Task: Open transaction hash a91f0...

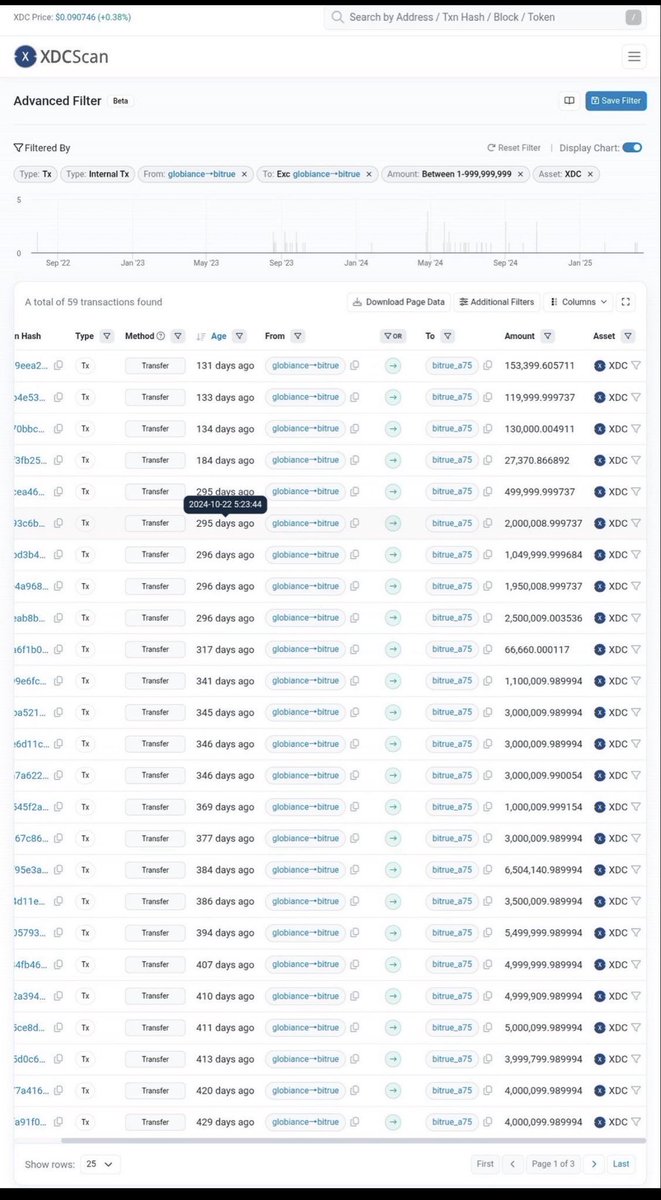Action: (x=31, y=1122)
